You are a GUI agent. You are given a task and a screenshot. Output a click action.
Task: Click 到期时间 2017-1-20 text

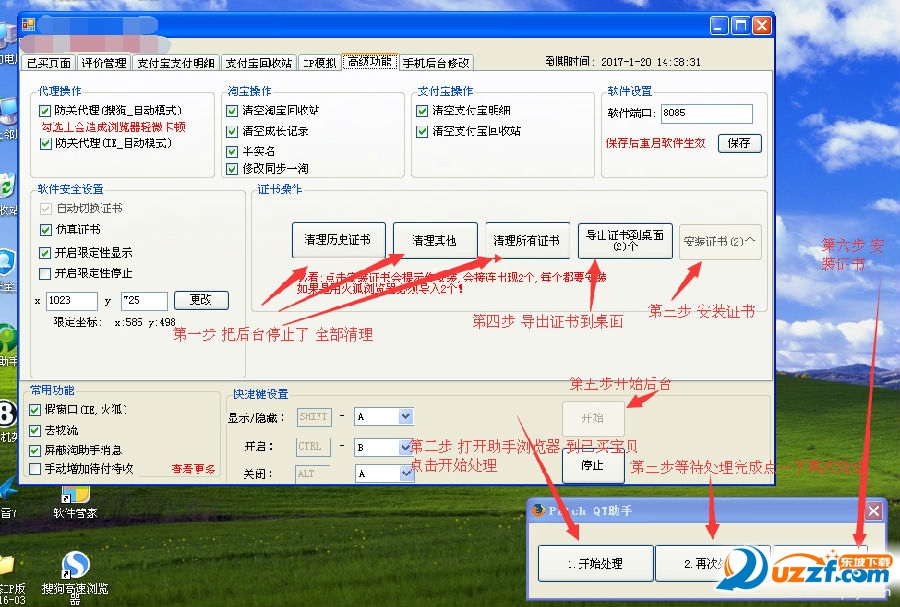623,62
